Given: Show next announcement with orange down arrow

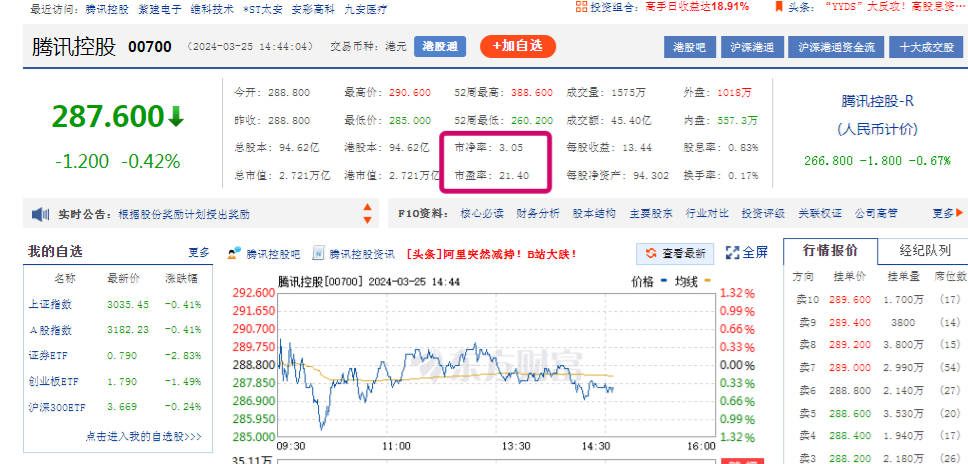Looking at the screenshot, I should (367, 220).
